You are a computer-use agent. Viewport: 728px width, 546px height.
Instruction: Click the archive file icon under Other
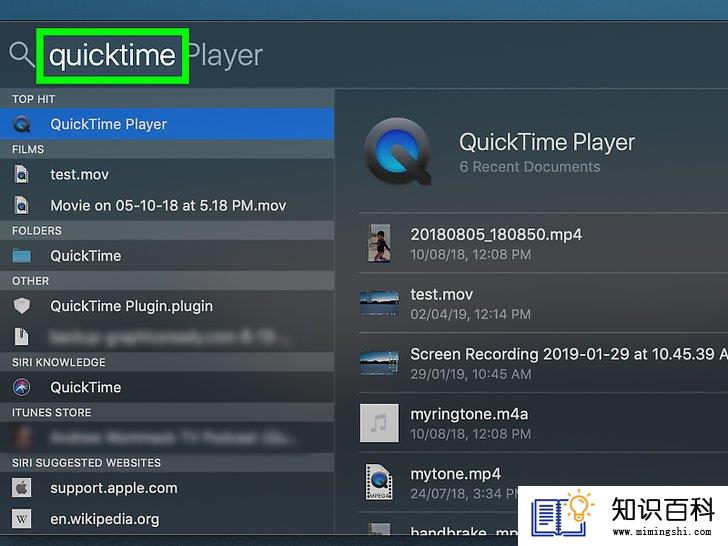[x=21, y=337]
